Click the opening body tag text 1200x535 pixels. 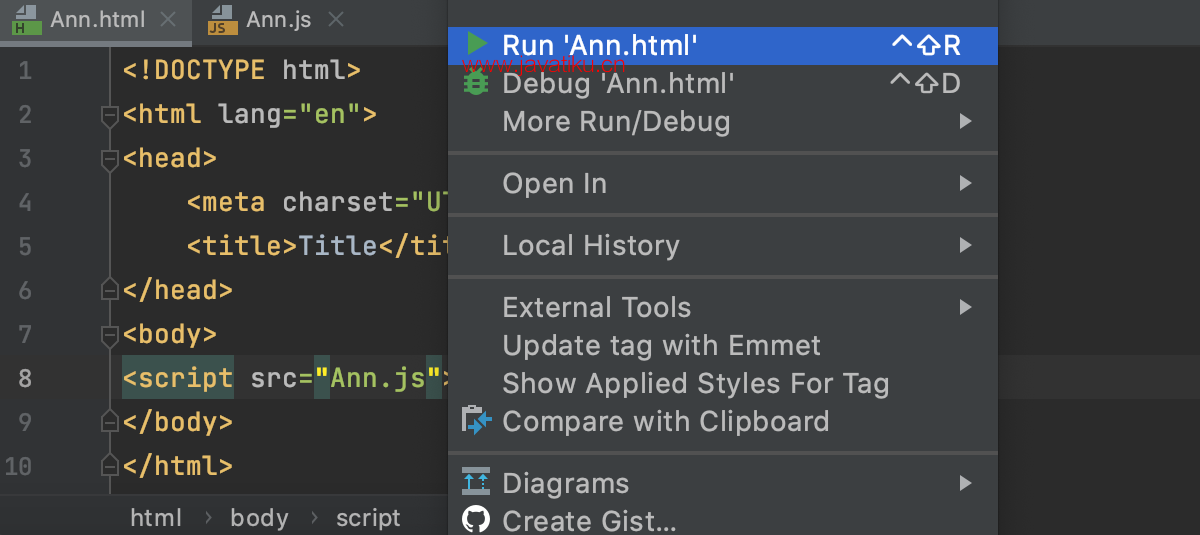(169, 335)
